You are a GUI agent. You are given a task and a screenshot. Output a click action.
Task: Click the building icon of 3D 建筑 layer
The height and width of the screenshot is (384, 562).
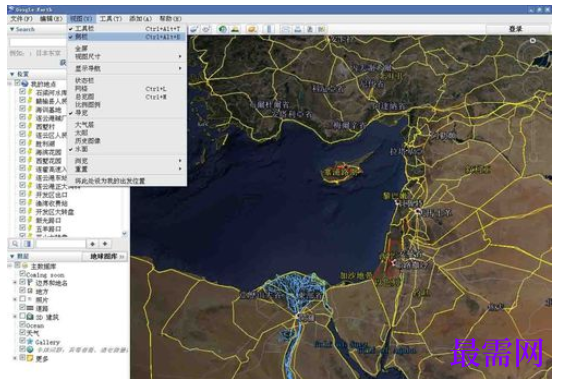[x=30, y=317]
